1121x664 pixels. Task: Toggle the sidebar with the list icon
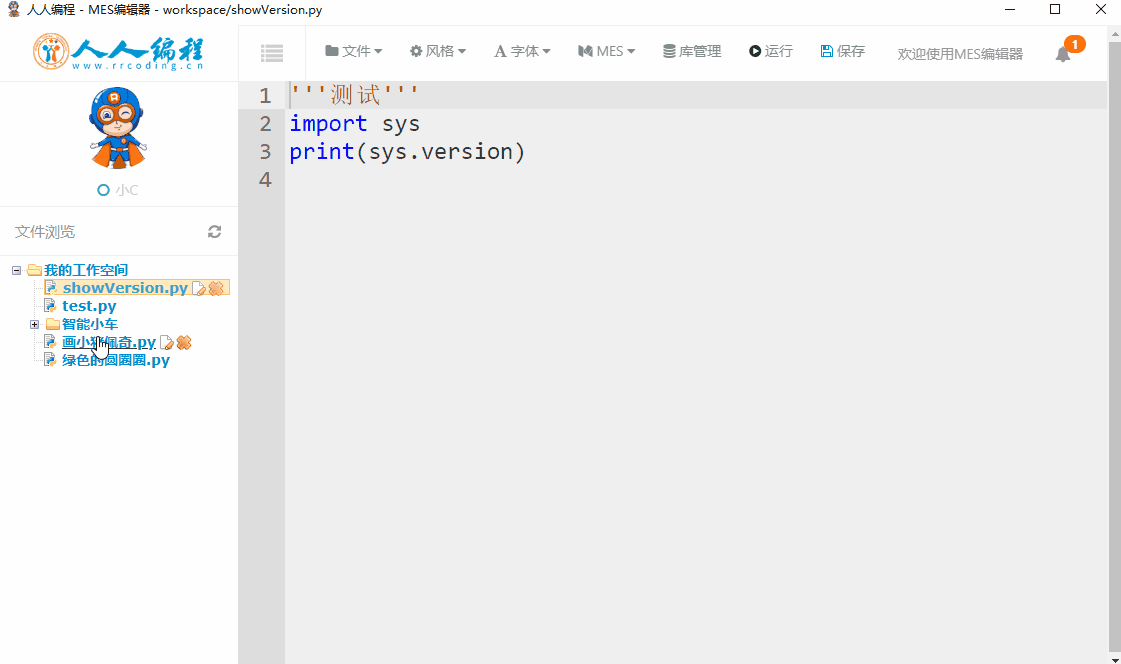point(271,53)
